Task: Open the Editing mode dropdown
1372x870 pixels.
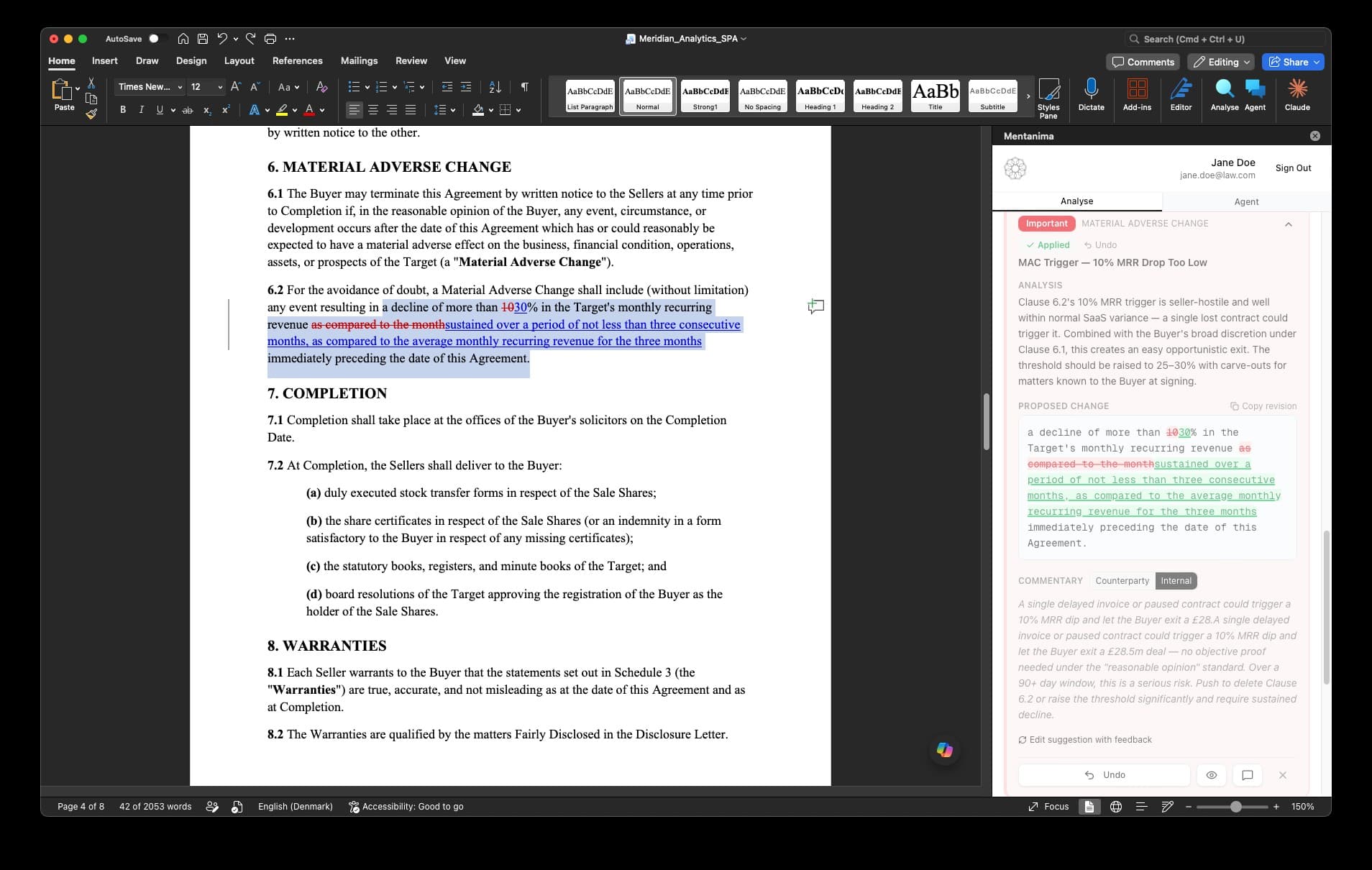Action: pos(1220,62)
